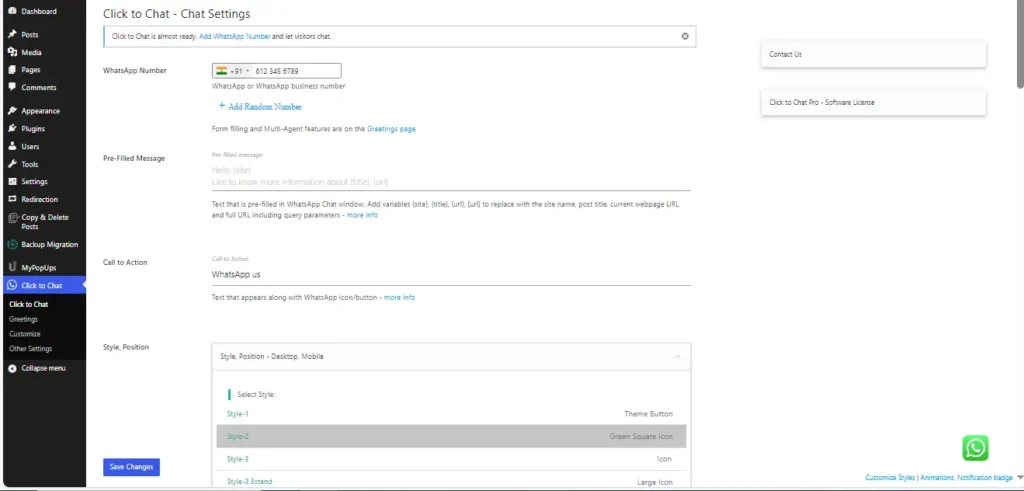Open the Media library menu
Screen dimensions: 1024x491
pos(32,52)
